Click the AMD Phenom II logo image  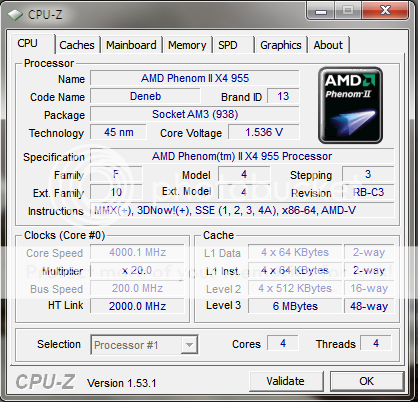[350, 106]
